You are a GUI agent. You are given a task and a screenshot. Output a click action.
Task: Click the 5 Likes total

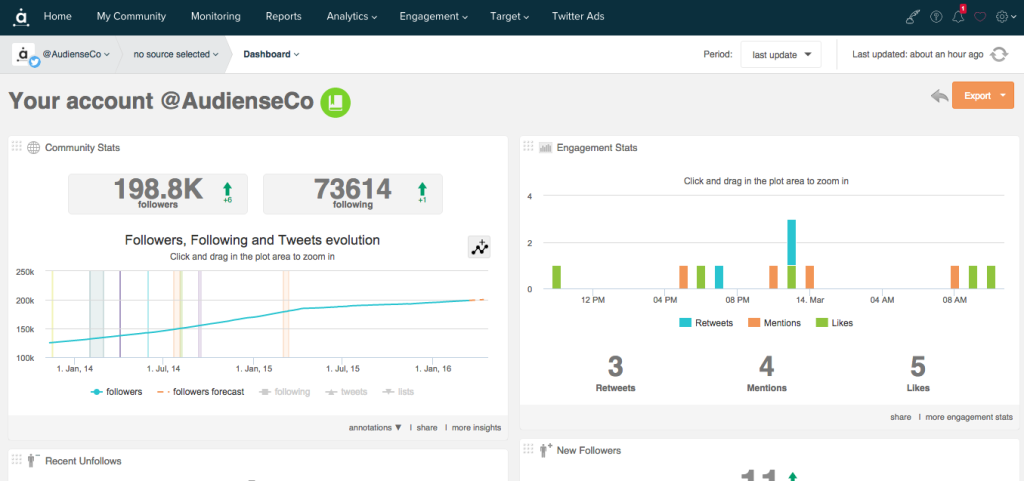(x=918, y=373)
